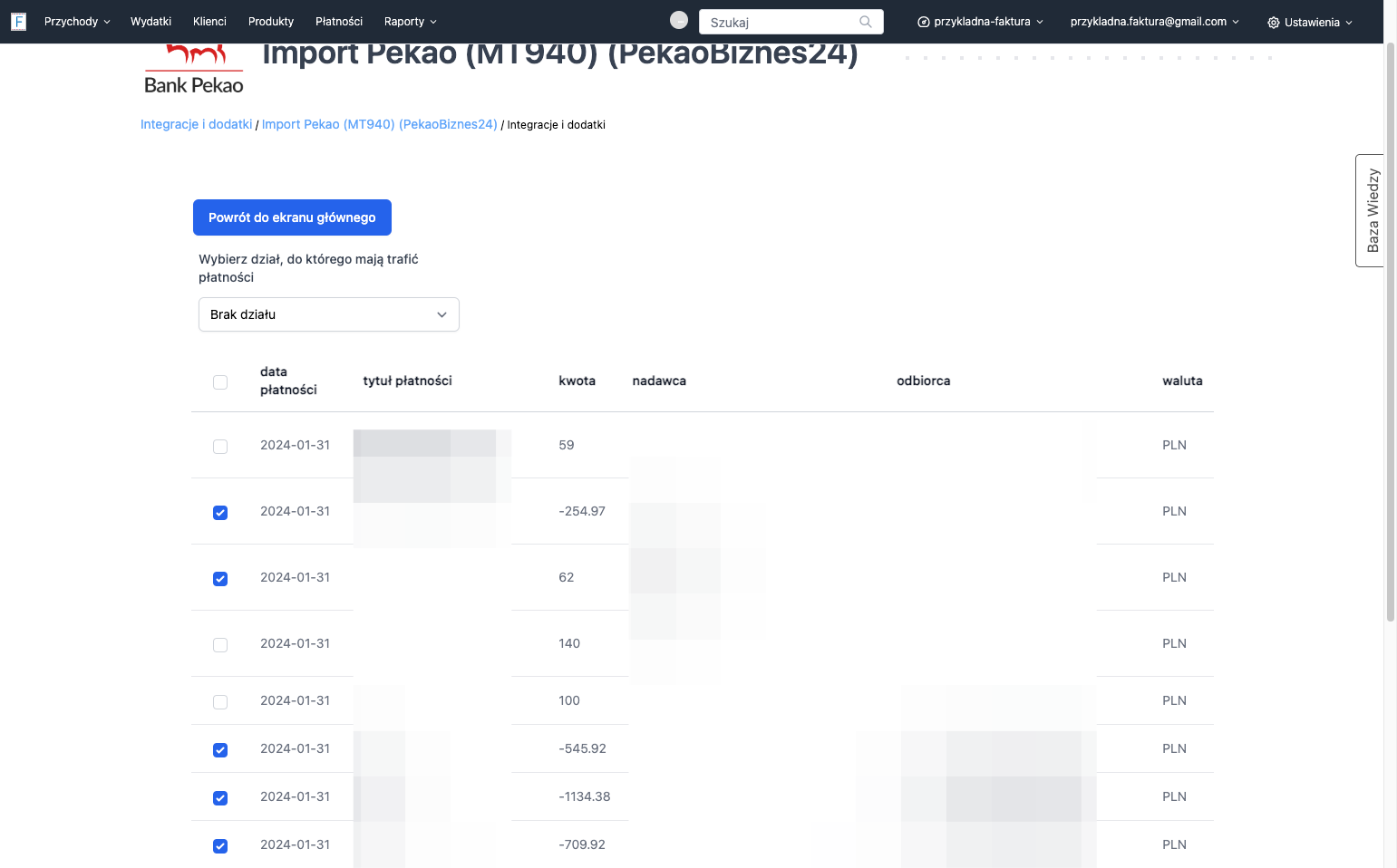Open the Brak działu department dropdown
1397x868 pixels.
click(329, 314)
